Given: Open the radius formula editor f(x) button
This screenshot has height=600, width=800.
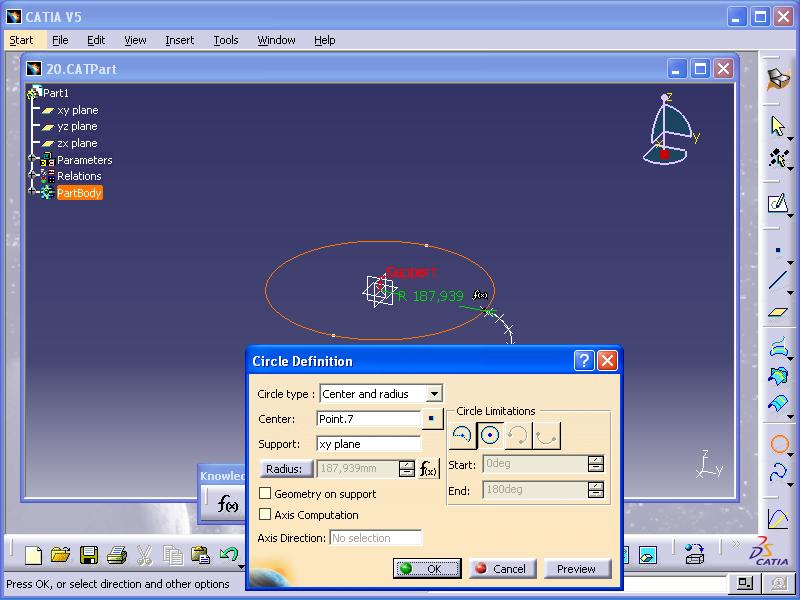Looking at the screenshot, I should (x=428, y=469).
